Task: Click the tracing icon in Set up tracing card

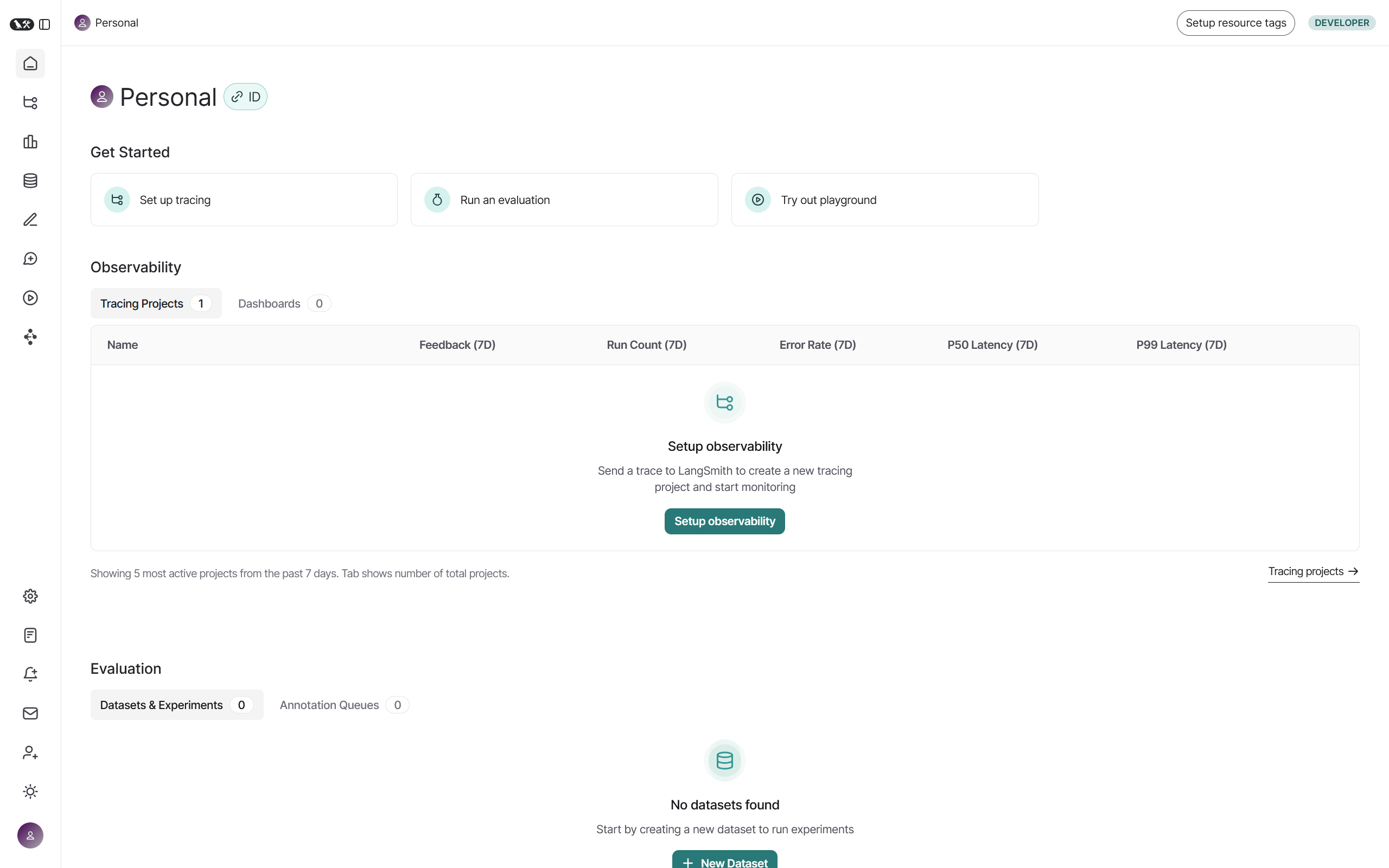Action: [x=117, y=200]
